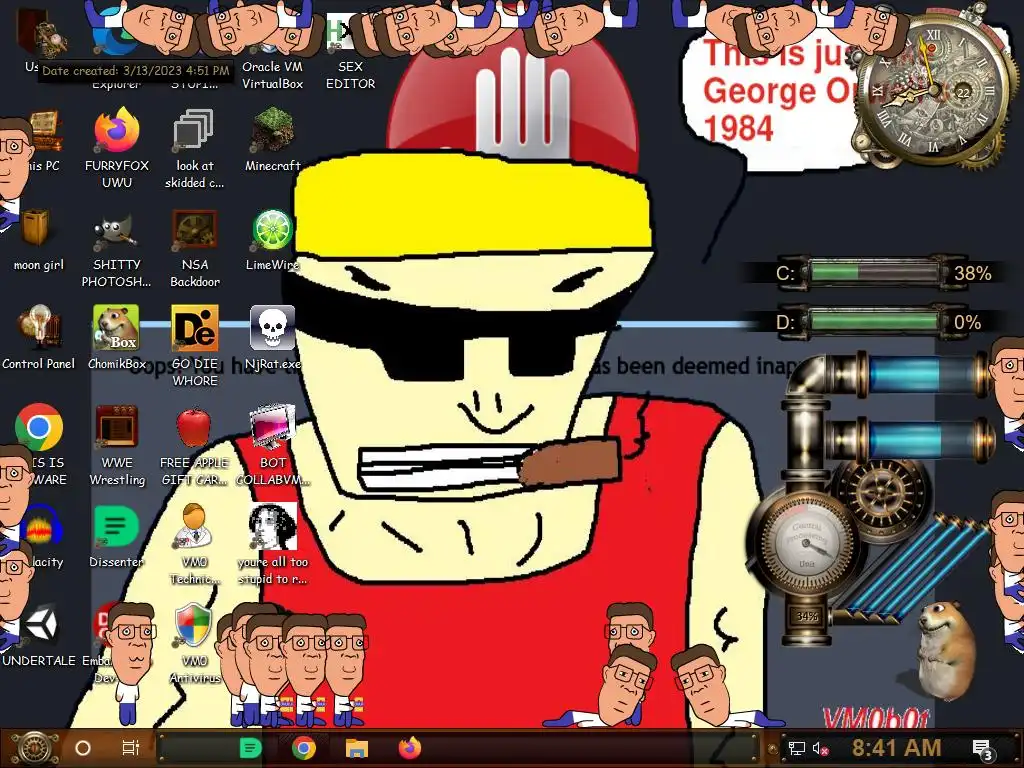Open the Cortana circle on the taskbar
The width and height of the screenshot is (1024, 768).
83,748
